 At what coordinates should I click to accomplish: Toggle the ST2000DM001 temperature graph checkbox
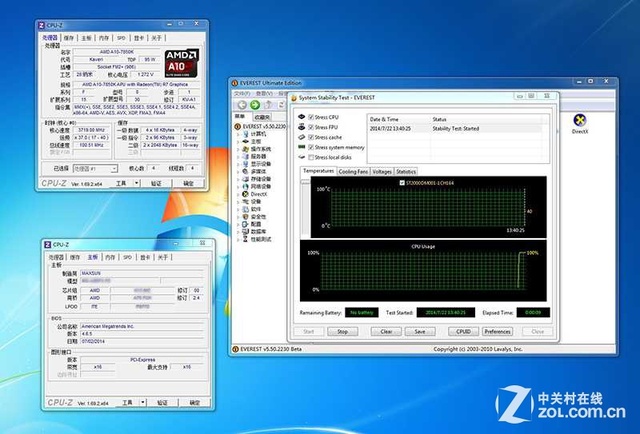coord(402,183)
